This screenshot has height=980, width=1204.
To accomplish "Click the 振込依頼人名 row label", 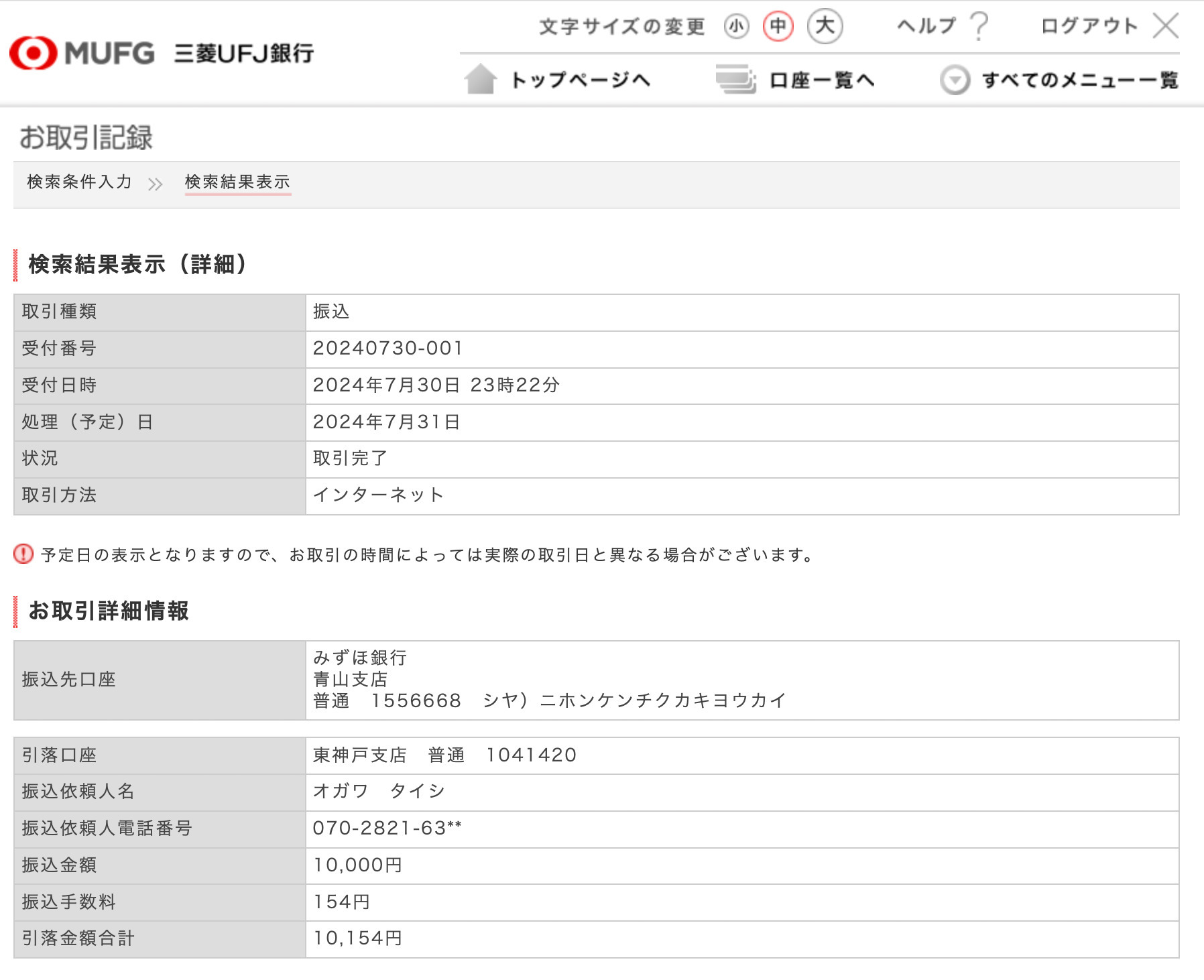I will 78,792.
